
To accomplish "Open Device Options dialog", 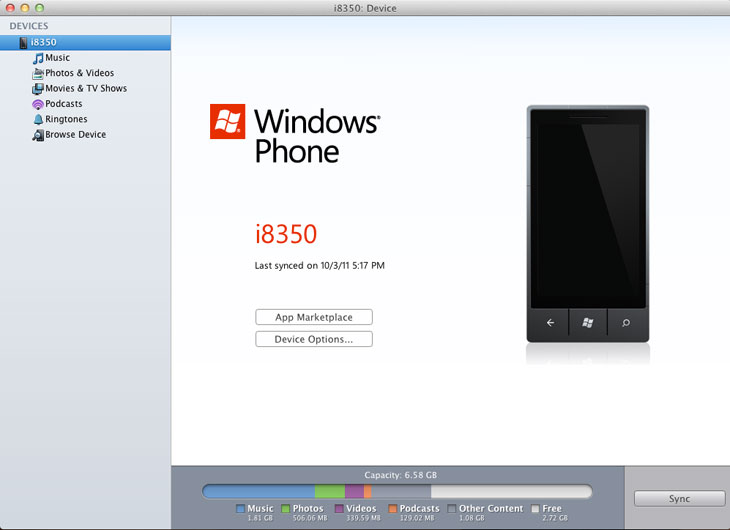I will click(314, 339).
